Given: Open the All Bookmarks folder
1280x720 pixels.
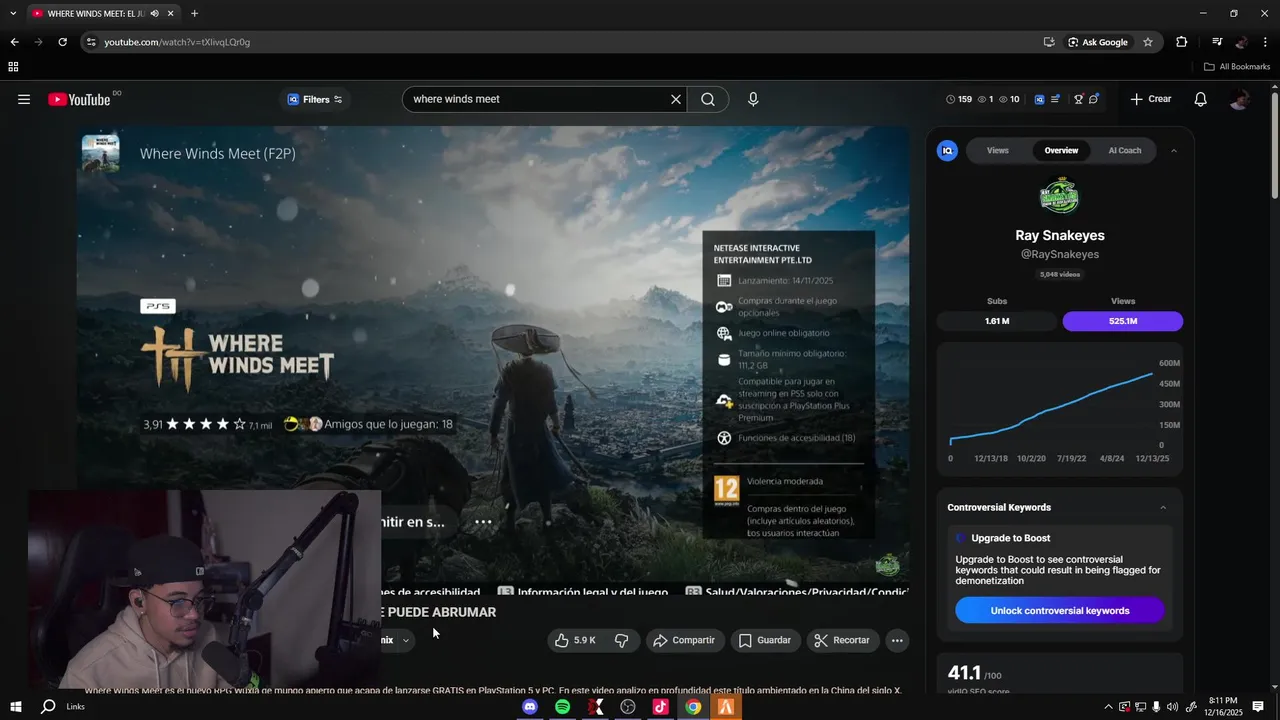Looking at the screenshot, I should tap(1237, 67).
